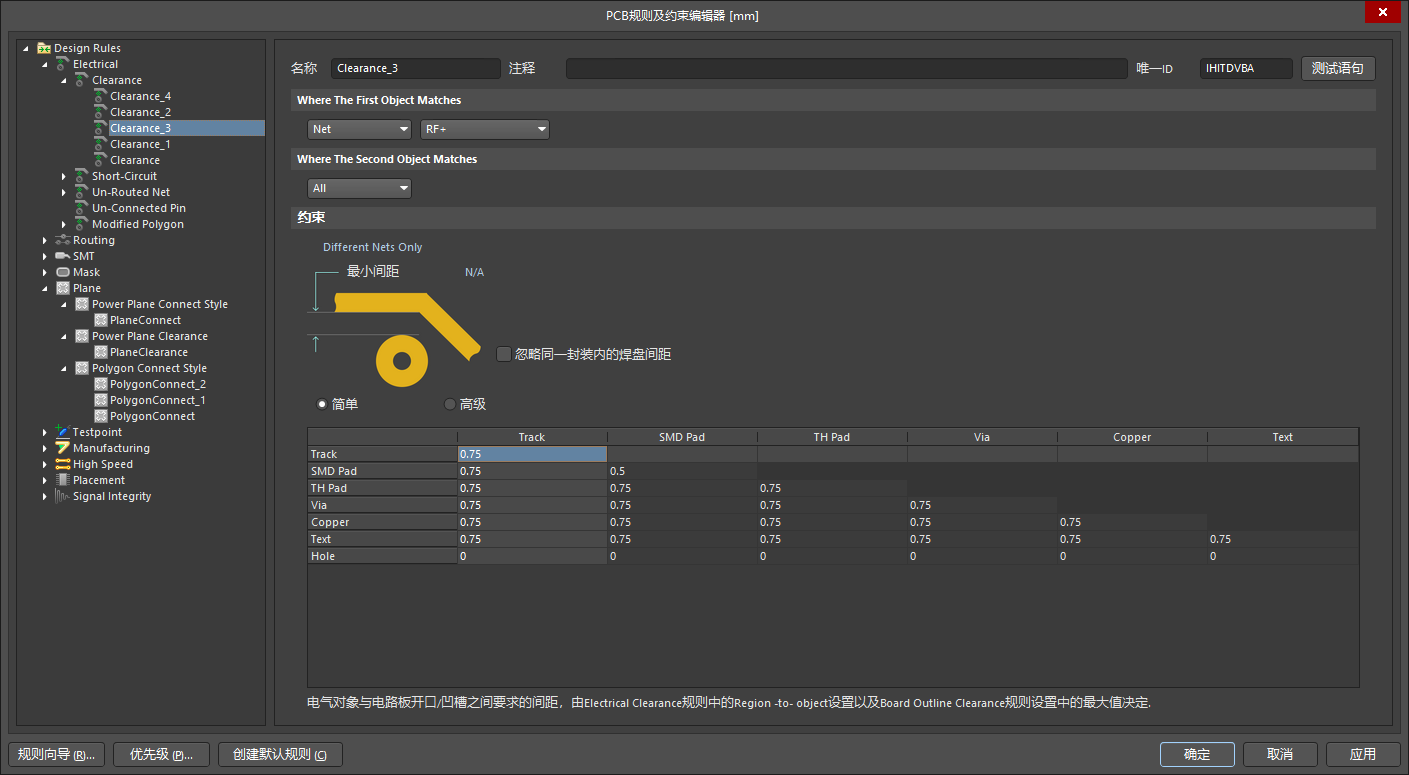Click the 应用 apply button

point(1363,754)
